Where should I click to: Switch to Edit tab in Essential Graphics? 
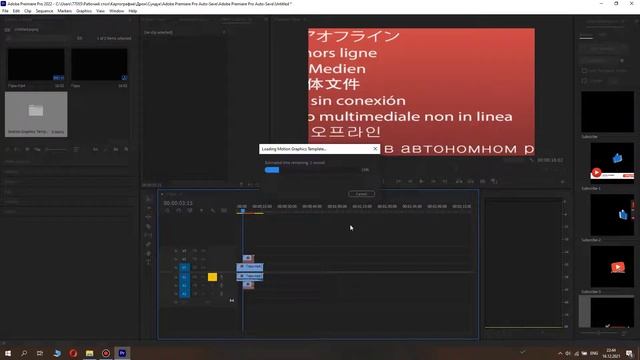pyautogui.click(x=603, y=35)
